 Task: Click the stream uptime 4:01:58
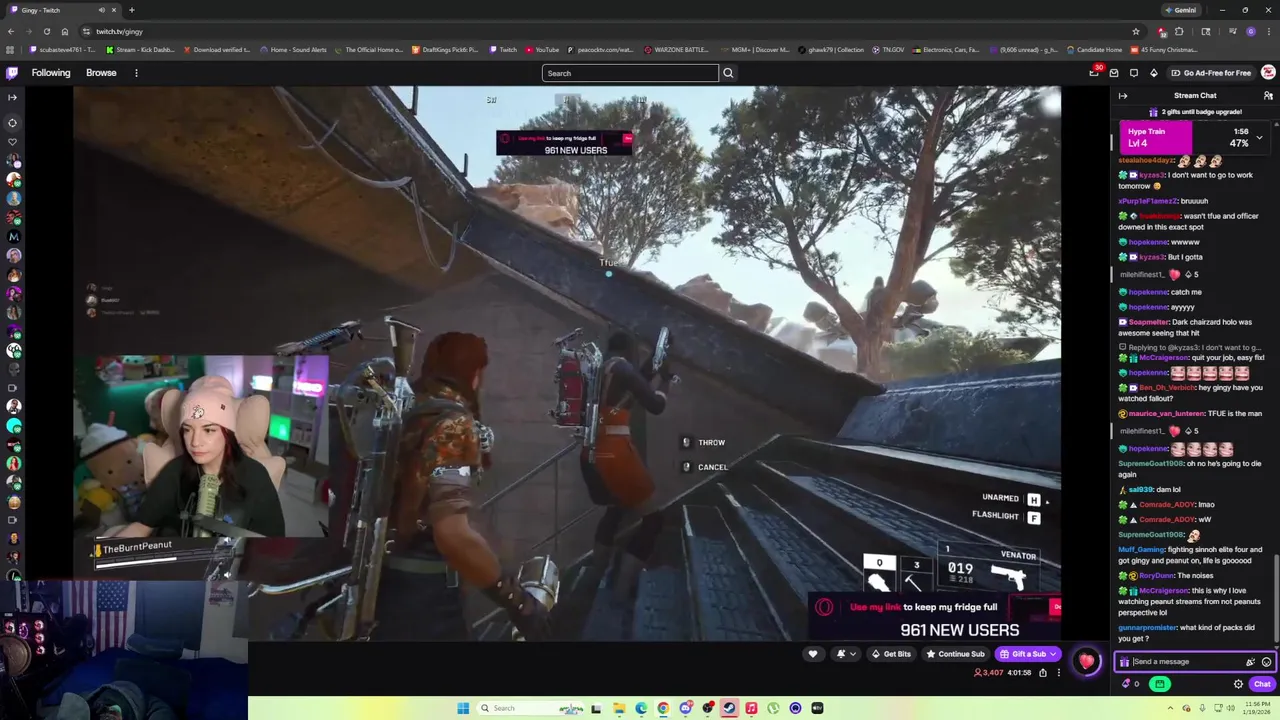[x=1018, y=673]
